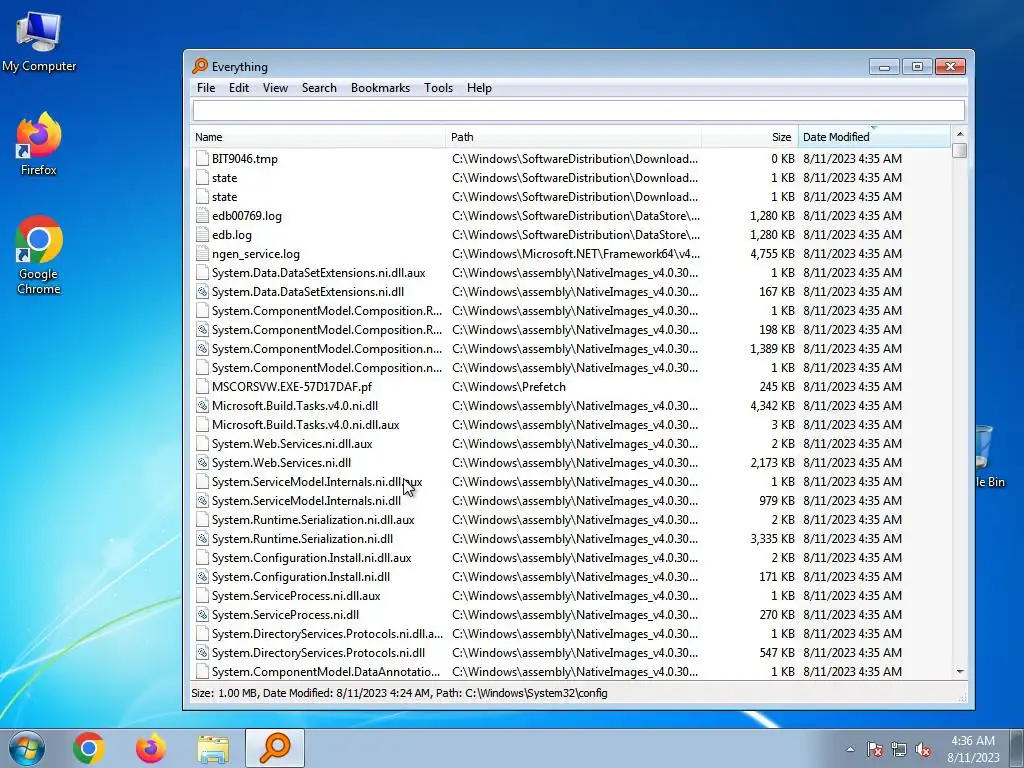
Task: Click file icon of edb00769.log
Action: [x=202, y=216]
